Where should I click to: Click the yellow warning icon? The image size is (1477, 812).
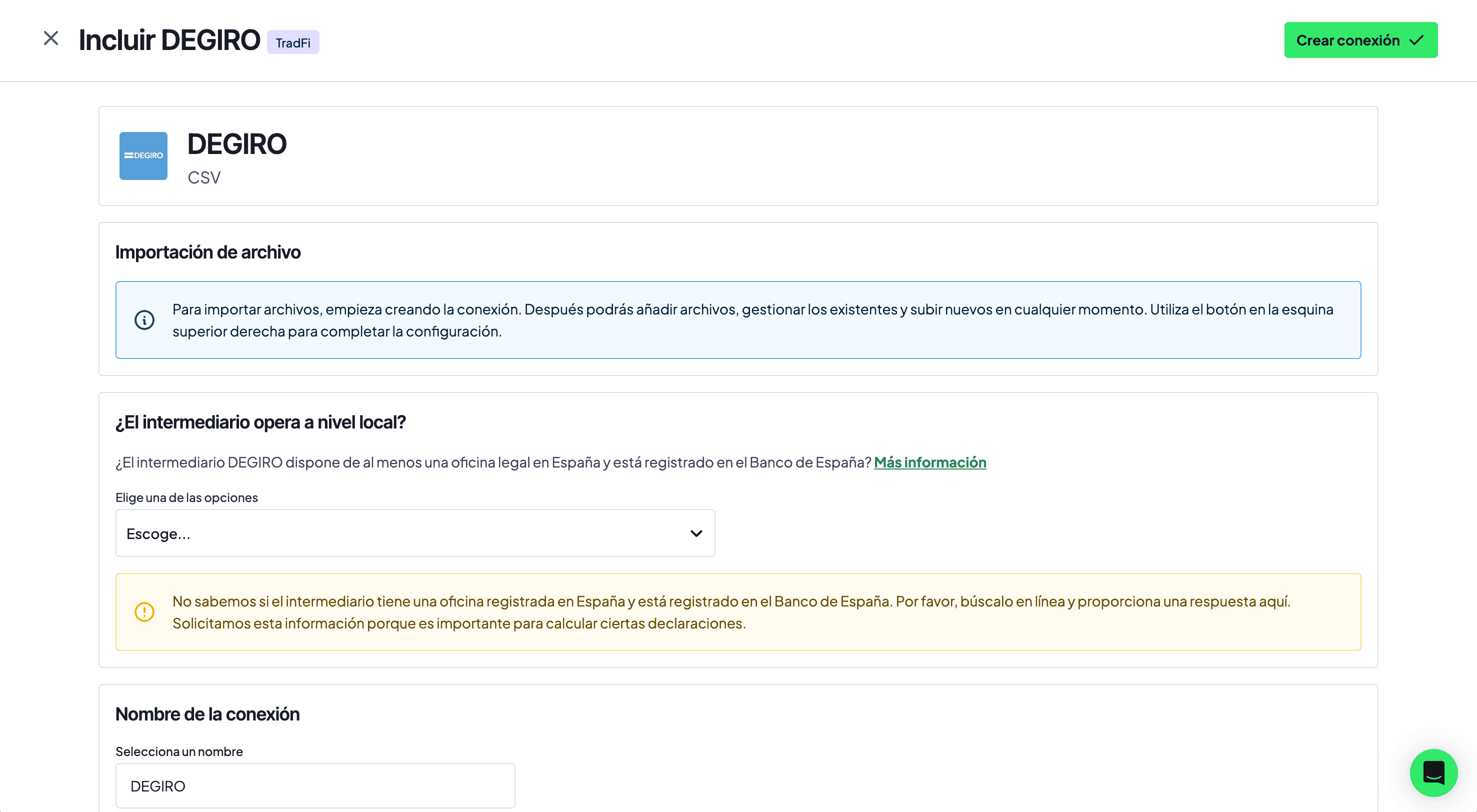[144, 612]
